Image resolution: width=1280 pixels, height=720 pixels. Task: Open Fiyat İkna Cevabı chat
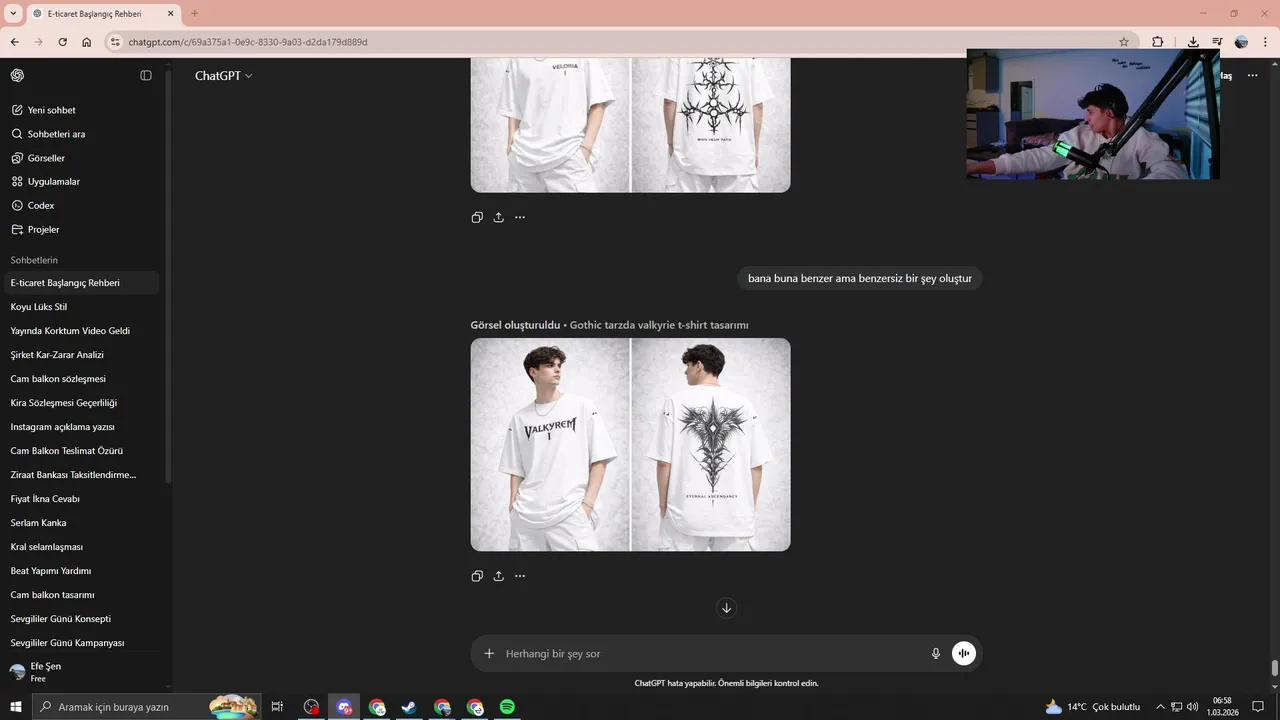[80, 499]
